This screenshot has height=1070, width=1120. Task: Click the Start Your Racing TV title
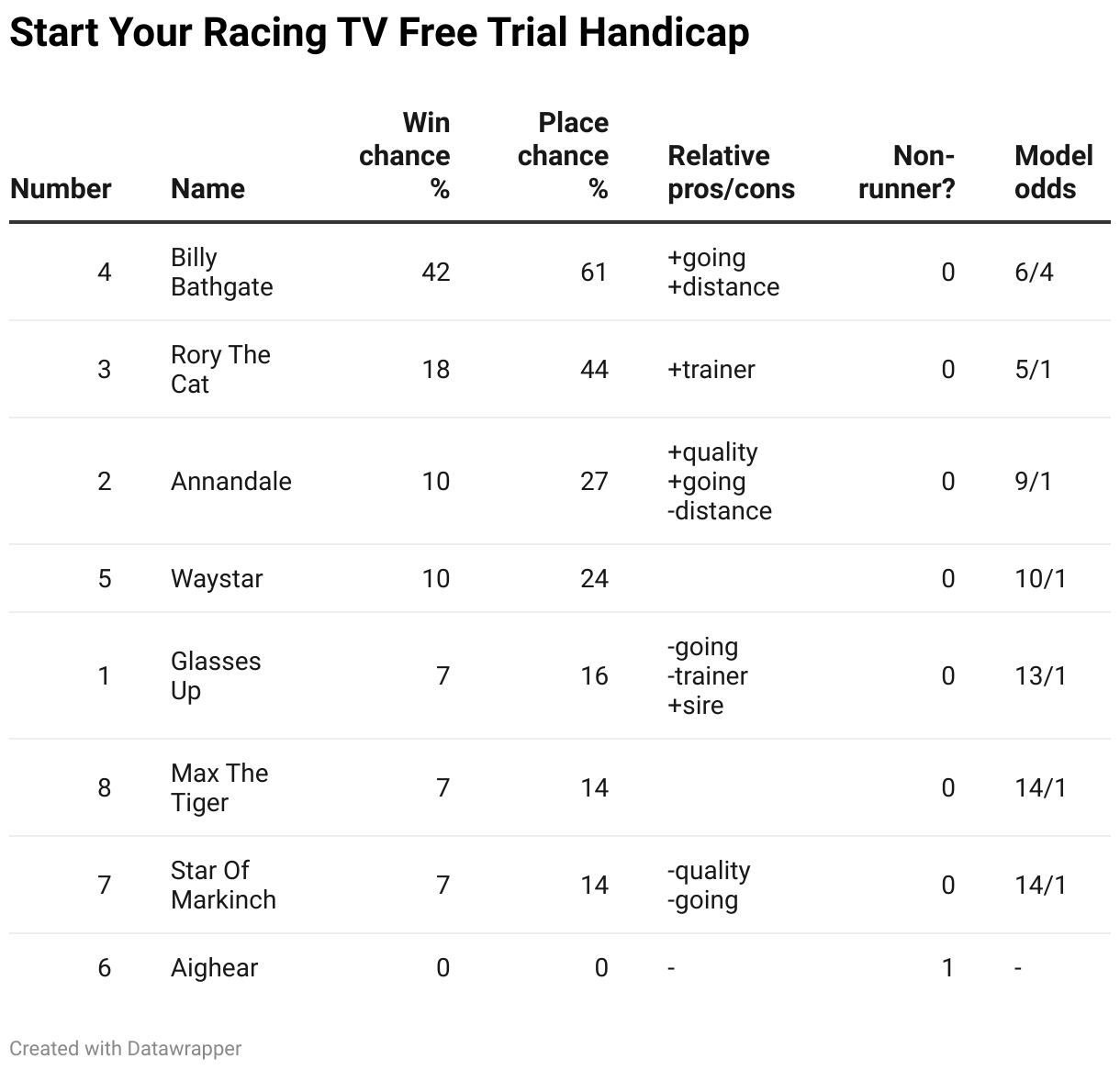[x=379, y=32]
